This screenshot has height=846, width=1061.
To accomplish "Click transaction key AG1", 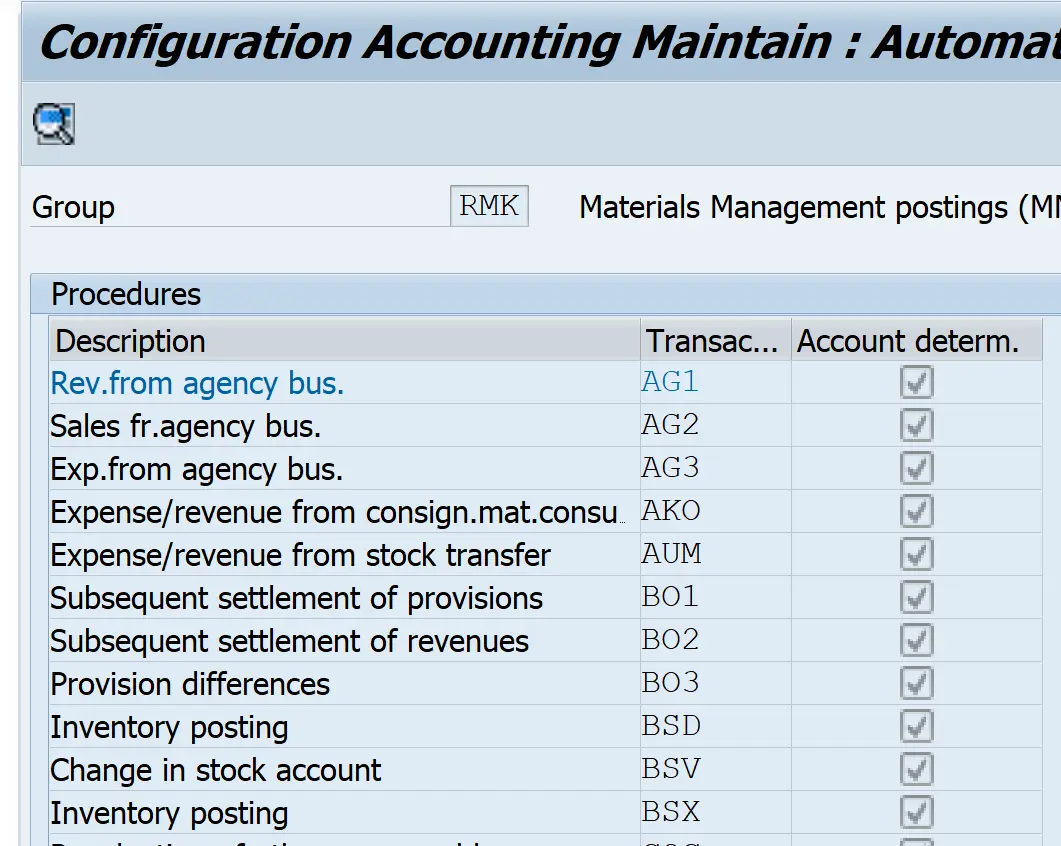I will coord(669,382).
